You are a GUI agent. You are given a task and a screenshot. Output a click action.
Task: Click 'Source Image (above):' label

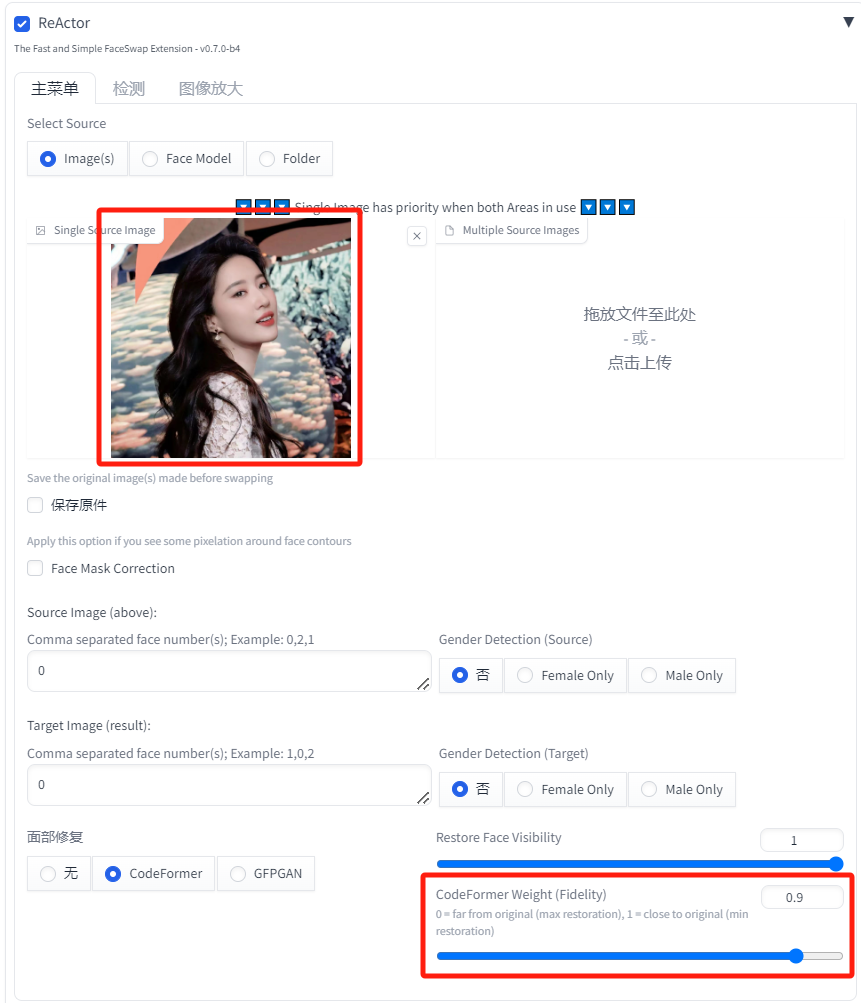click(x=92, y=613)
